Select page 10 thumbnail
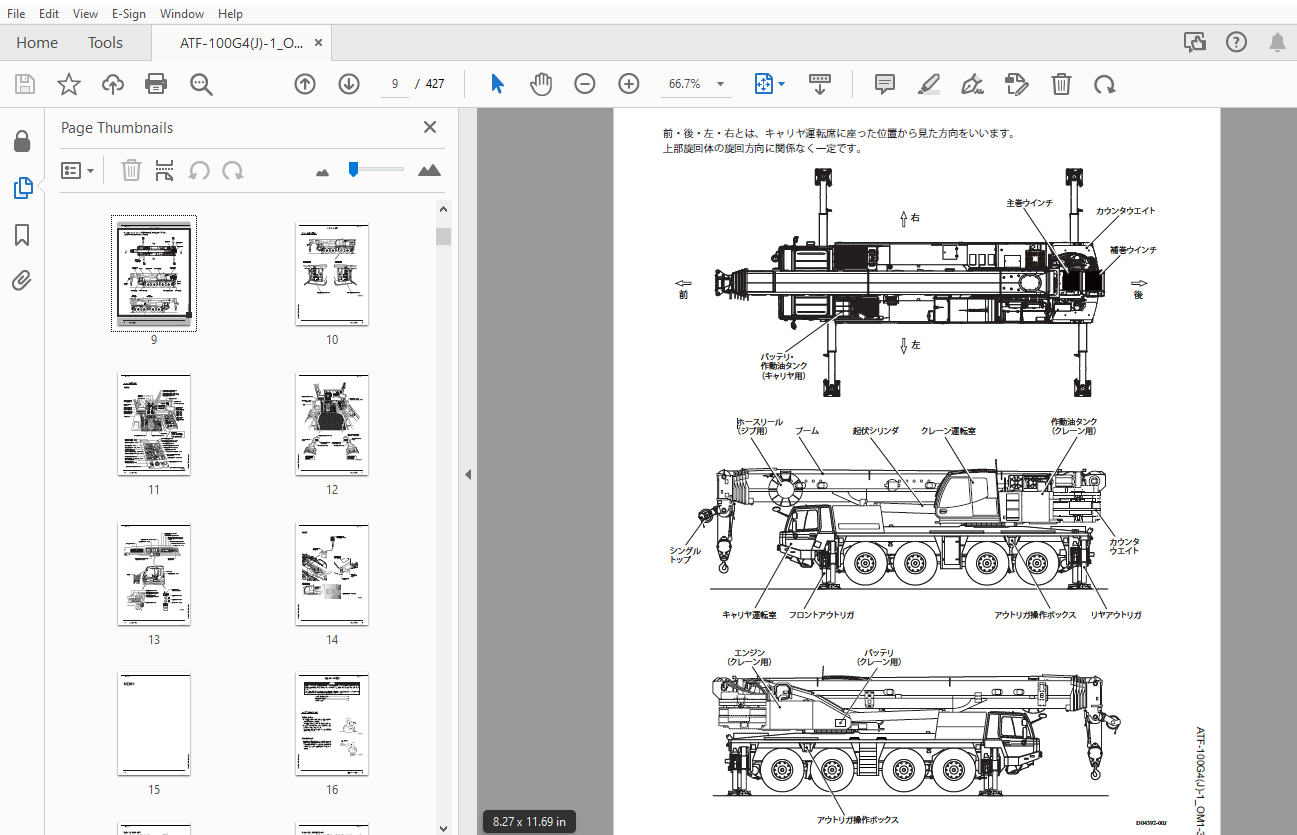Viewport: 1297px width, 835px height. click(x=332, y=273)
